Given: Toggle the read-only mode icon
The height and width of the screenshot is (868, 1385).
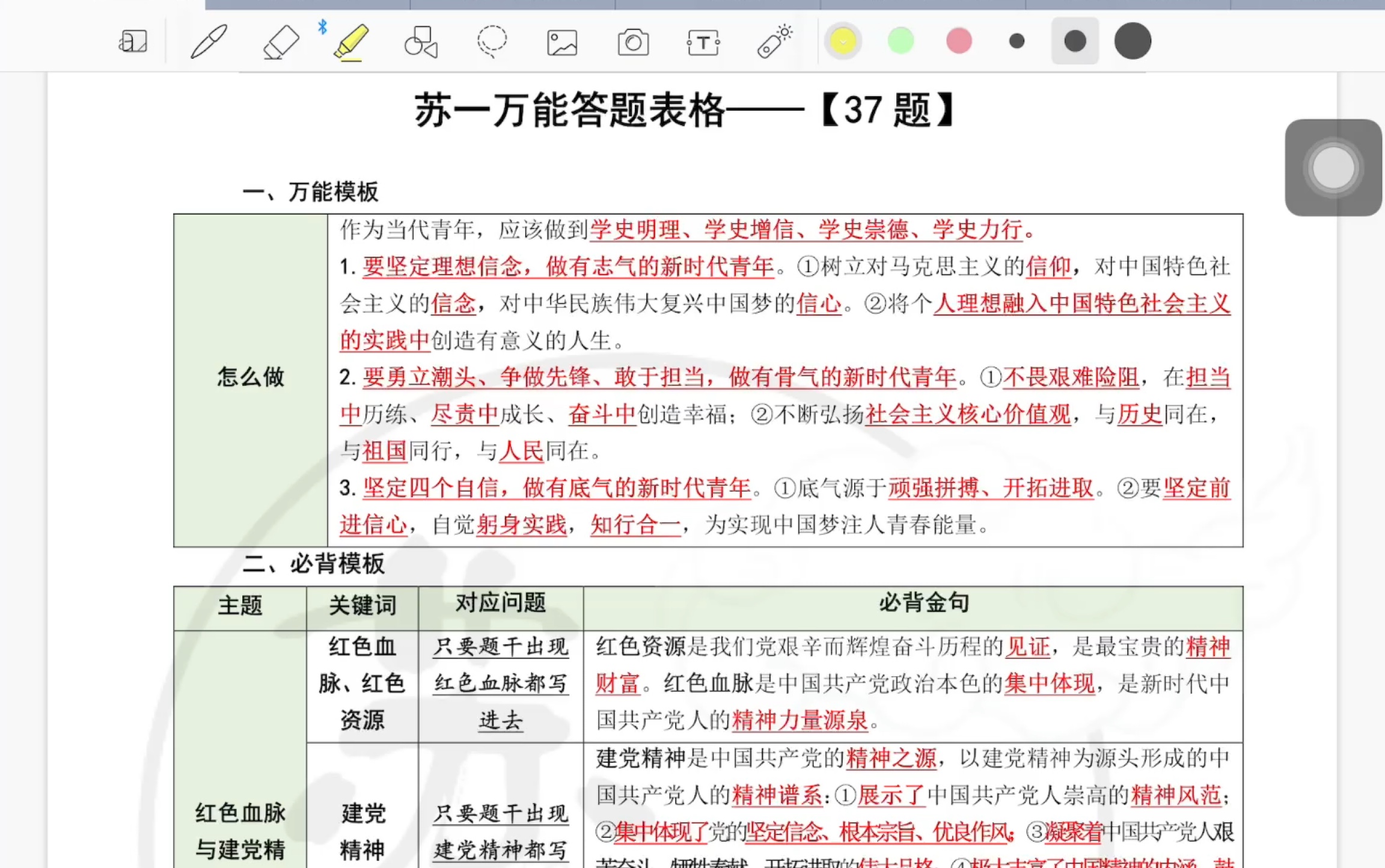Looking at the screenshot, I should [x=133, y=41].
